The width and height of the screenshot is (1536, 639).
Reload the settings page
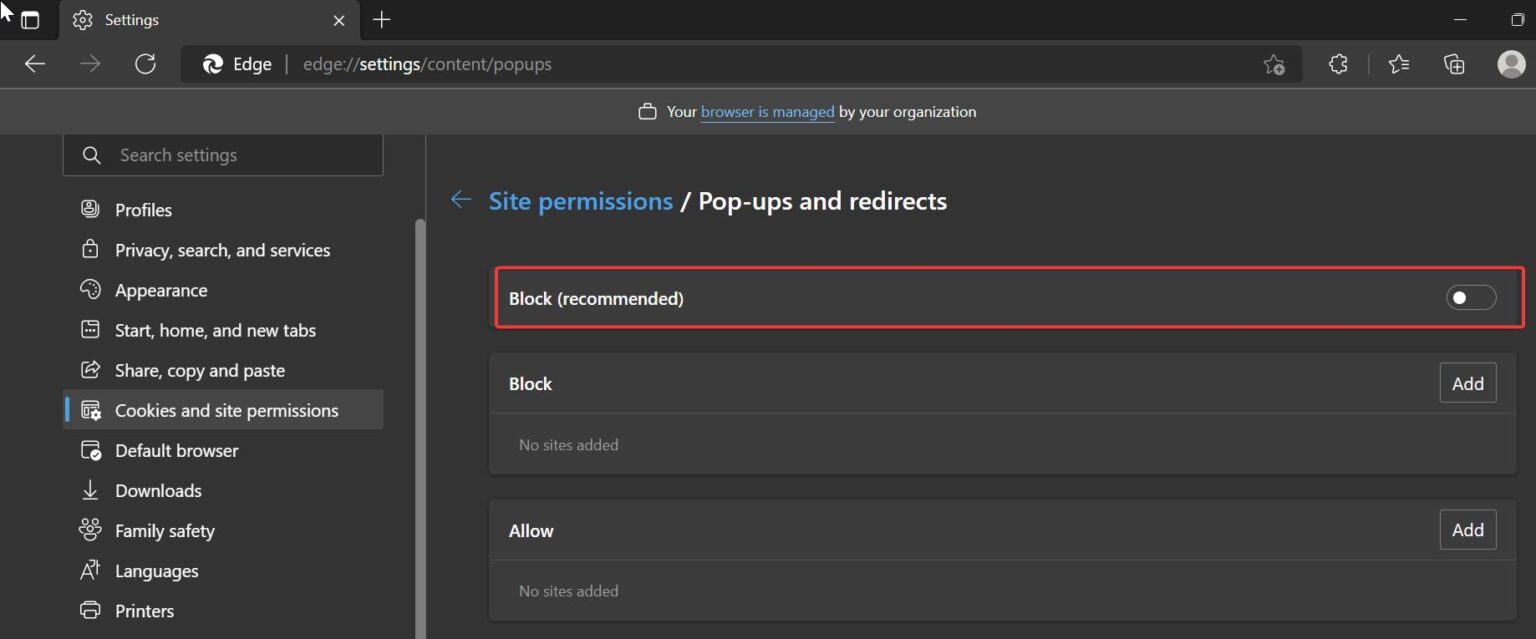click(x=145, y=63)
